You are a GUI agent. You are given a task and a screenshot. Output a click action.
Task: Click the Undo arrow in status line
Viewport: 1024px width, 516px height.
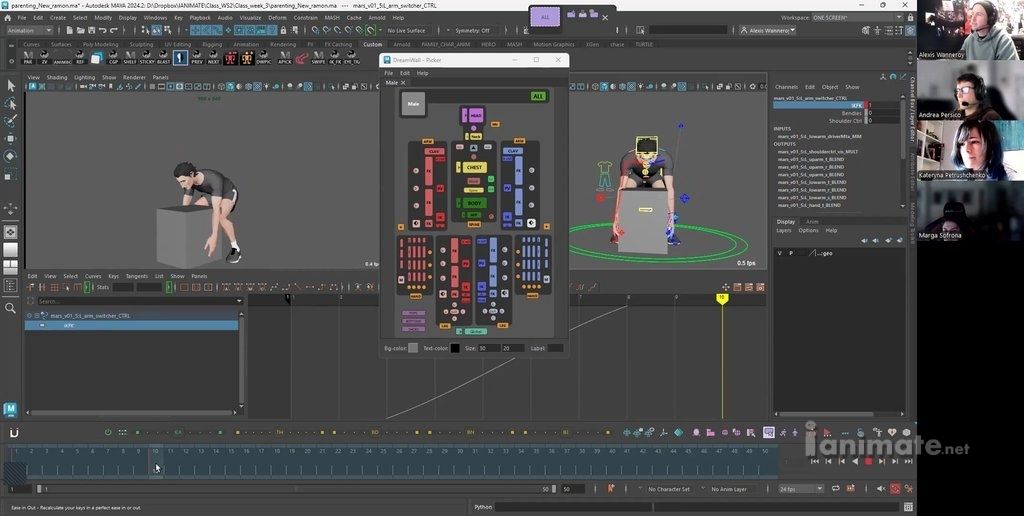pyautogui.click(x=103, y=30)
